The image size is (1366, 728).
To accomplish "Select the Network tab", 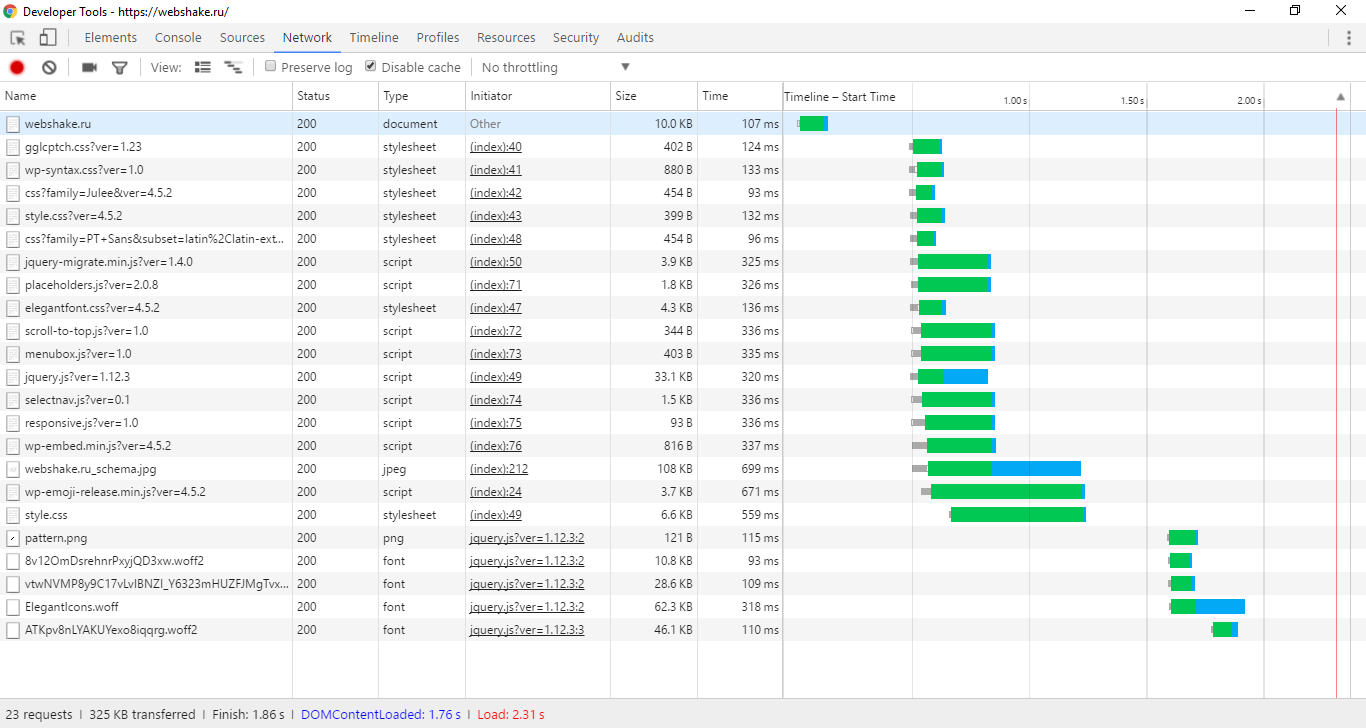I will (307, 38).
